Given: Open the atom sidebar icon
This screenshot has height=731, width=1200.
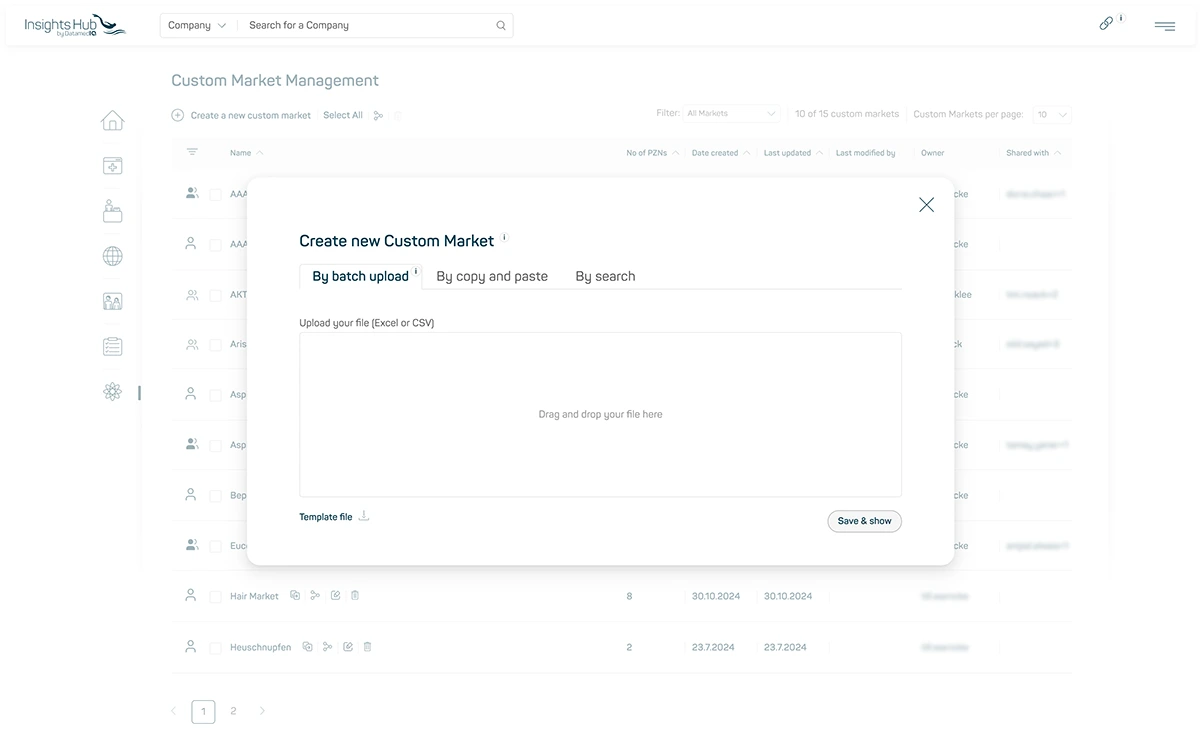Looking at the screenshot, I should tap(113, 392).
